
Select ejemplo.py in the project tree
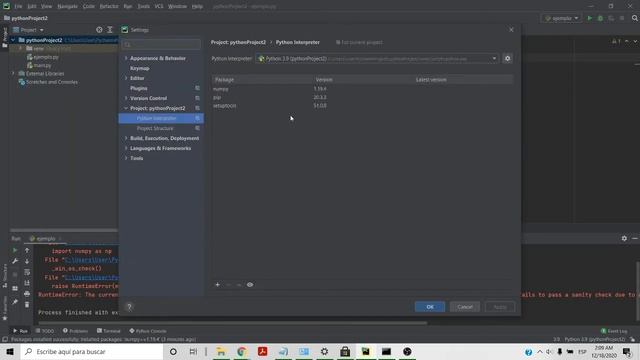click(46, 57)
